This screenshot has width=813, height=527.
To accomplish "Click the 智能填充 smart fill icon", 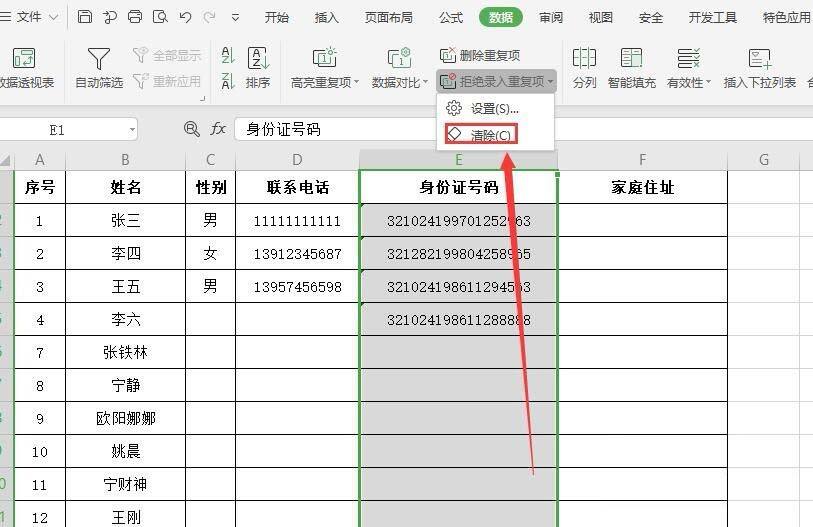I will pyautogui.click(x=632, y=58).
